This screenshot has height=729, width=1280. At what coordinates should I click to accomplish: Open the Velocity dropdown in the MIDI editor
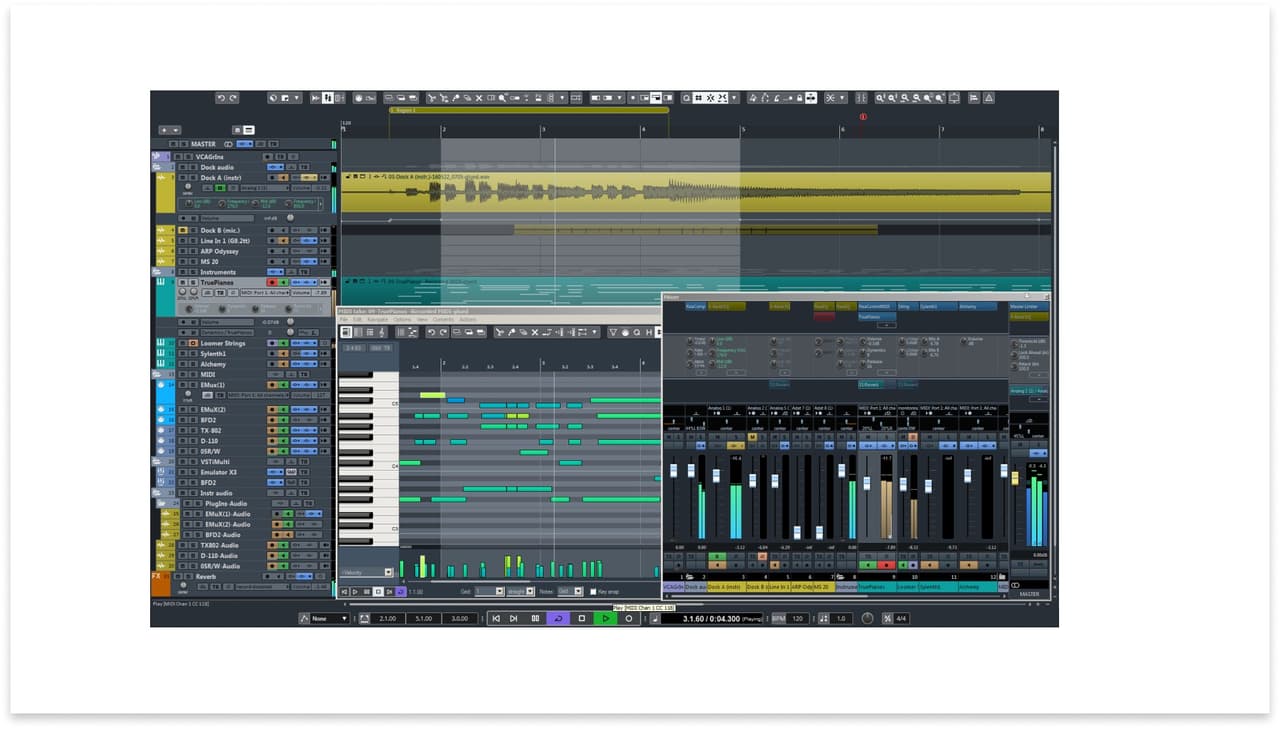tap(390, 572)
